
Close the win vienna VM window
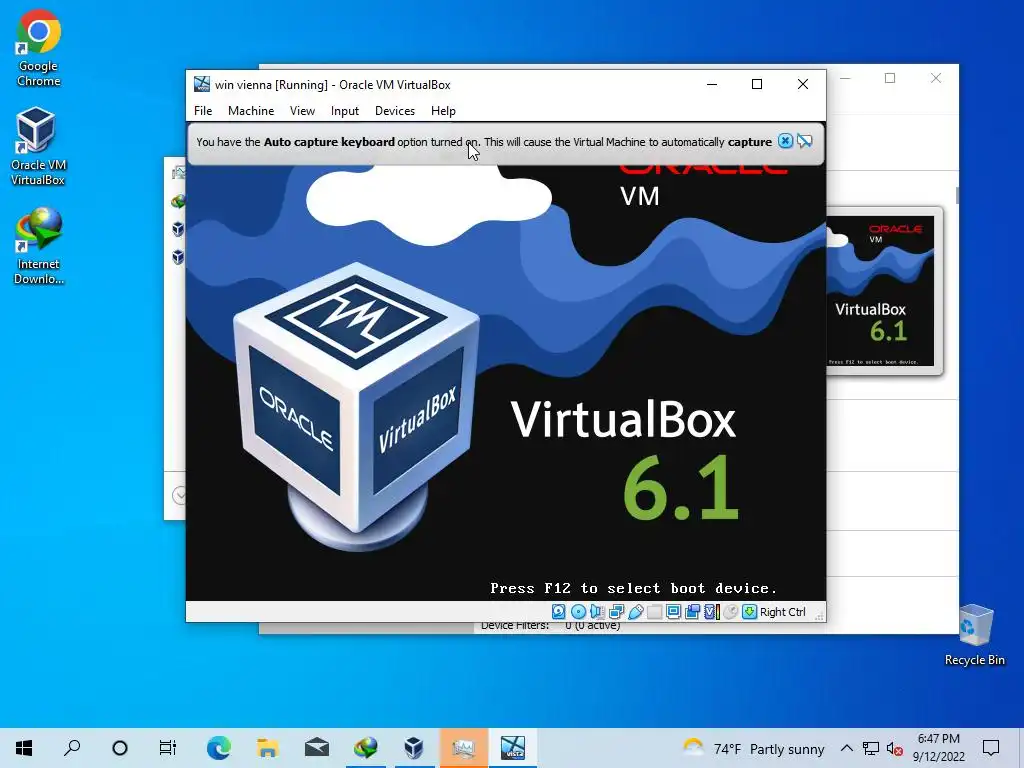pos(803,84)
